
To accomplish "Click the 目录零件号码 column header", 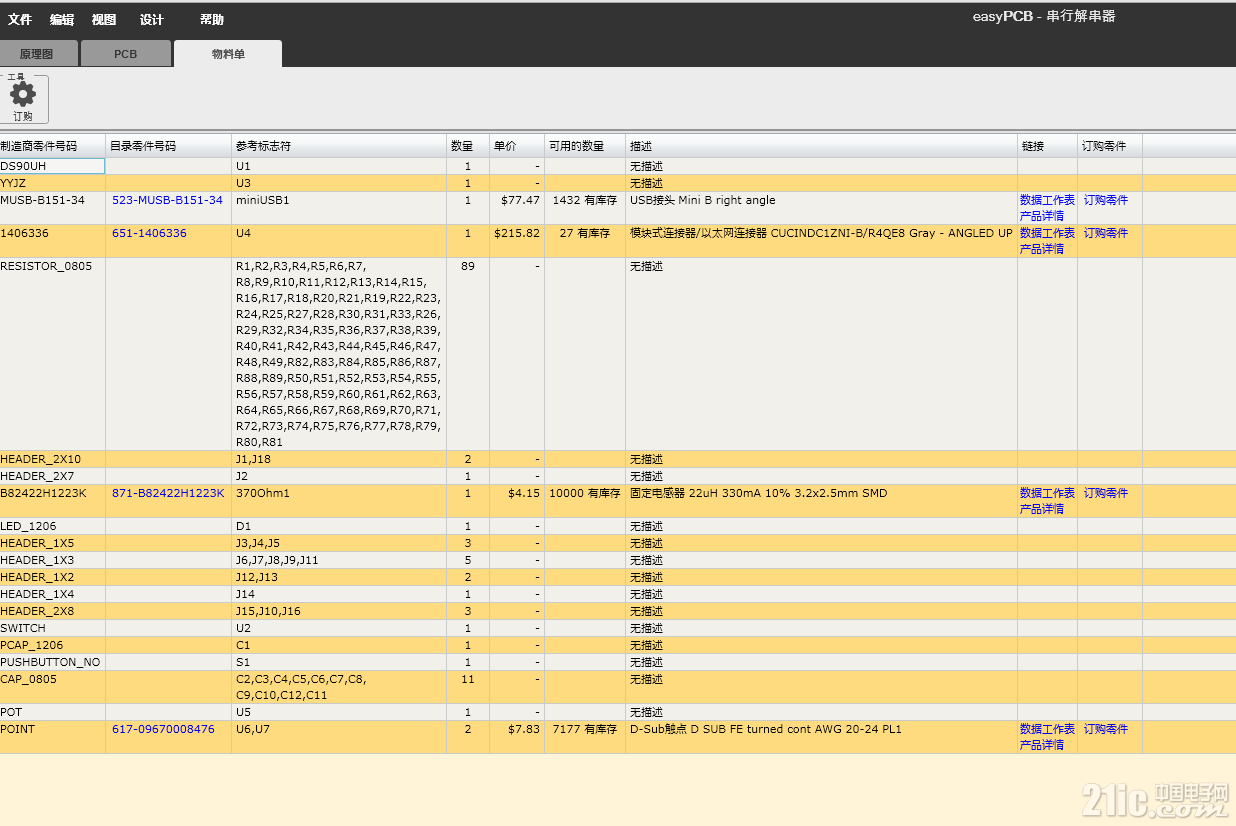I will pyautogui.click(x=168, y=146).
